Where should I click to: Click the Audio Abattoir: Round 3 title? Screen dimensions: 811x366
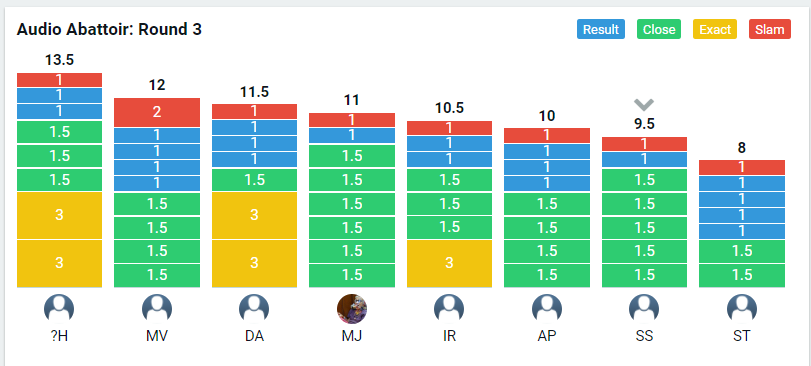109,29
